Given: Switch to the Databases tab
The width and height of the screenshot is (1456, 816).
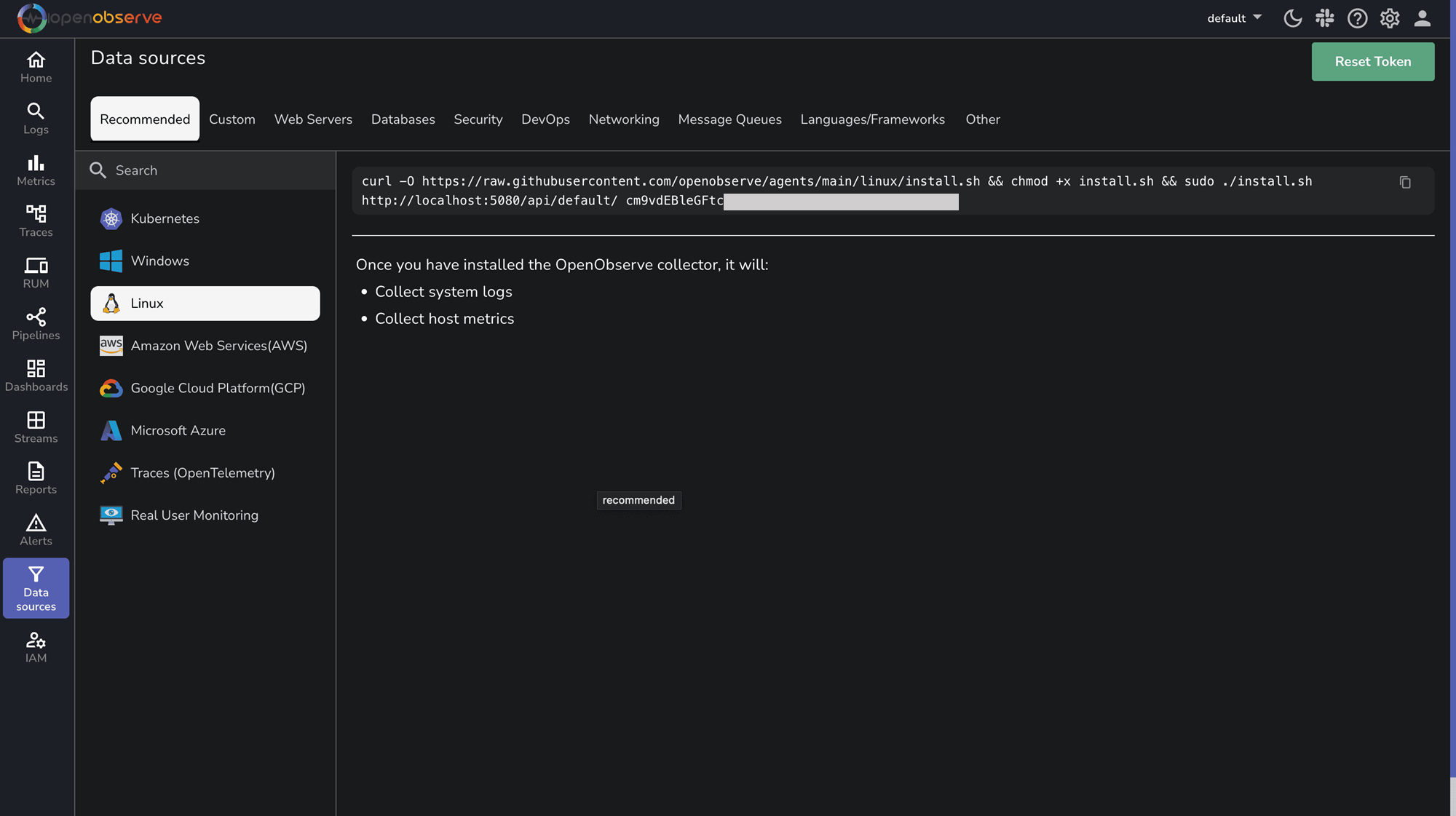Looking at the screenshot, I should pyautogui.click(x=403, y=119).
